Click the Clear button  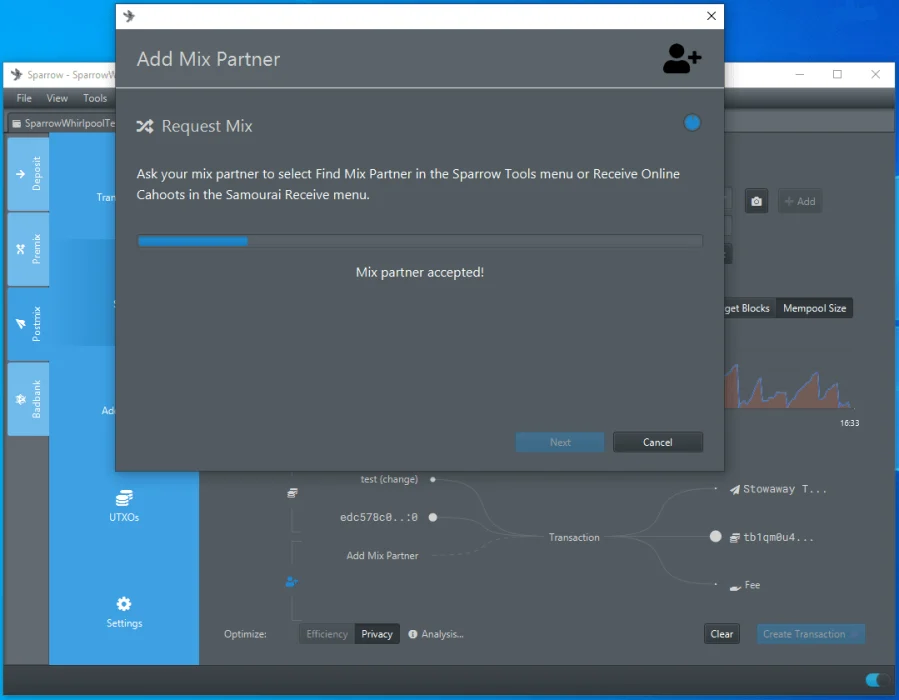[721, 634]
